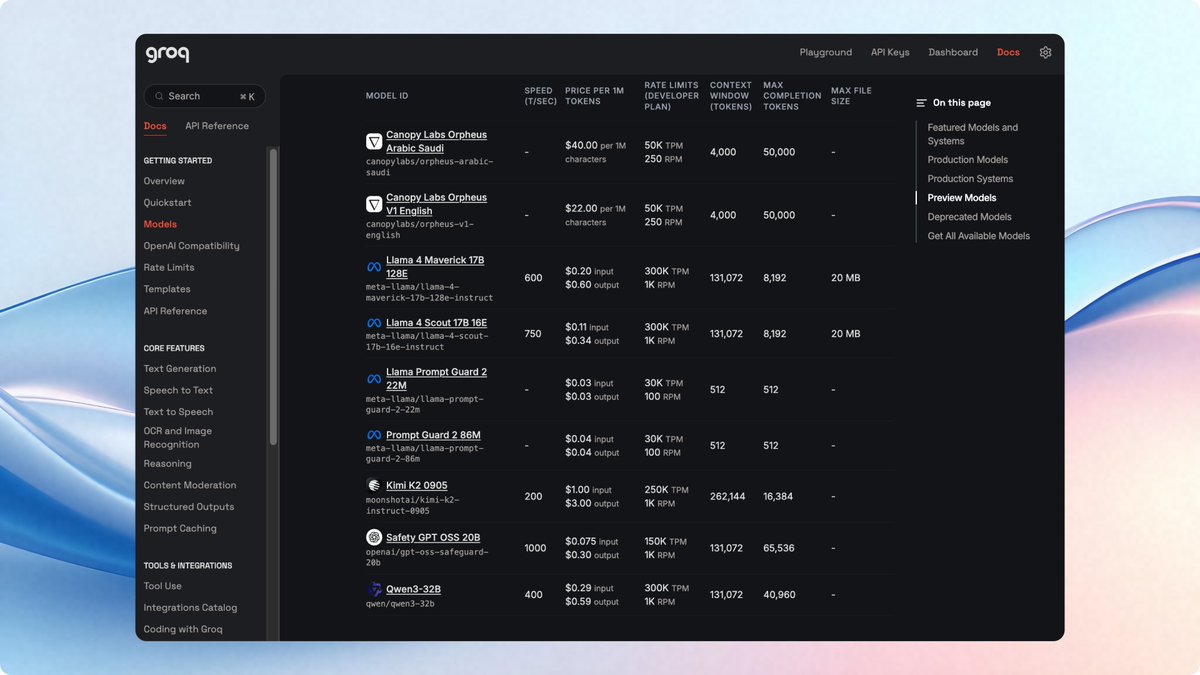The height and width of the screenshot is (675, 1200).
Task: Click the Meta icon beside Llama 4 Maverick
Action: pyautogui.click(x=374, y=267)
